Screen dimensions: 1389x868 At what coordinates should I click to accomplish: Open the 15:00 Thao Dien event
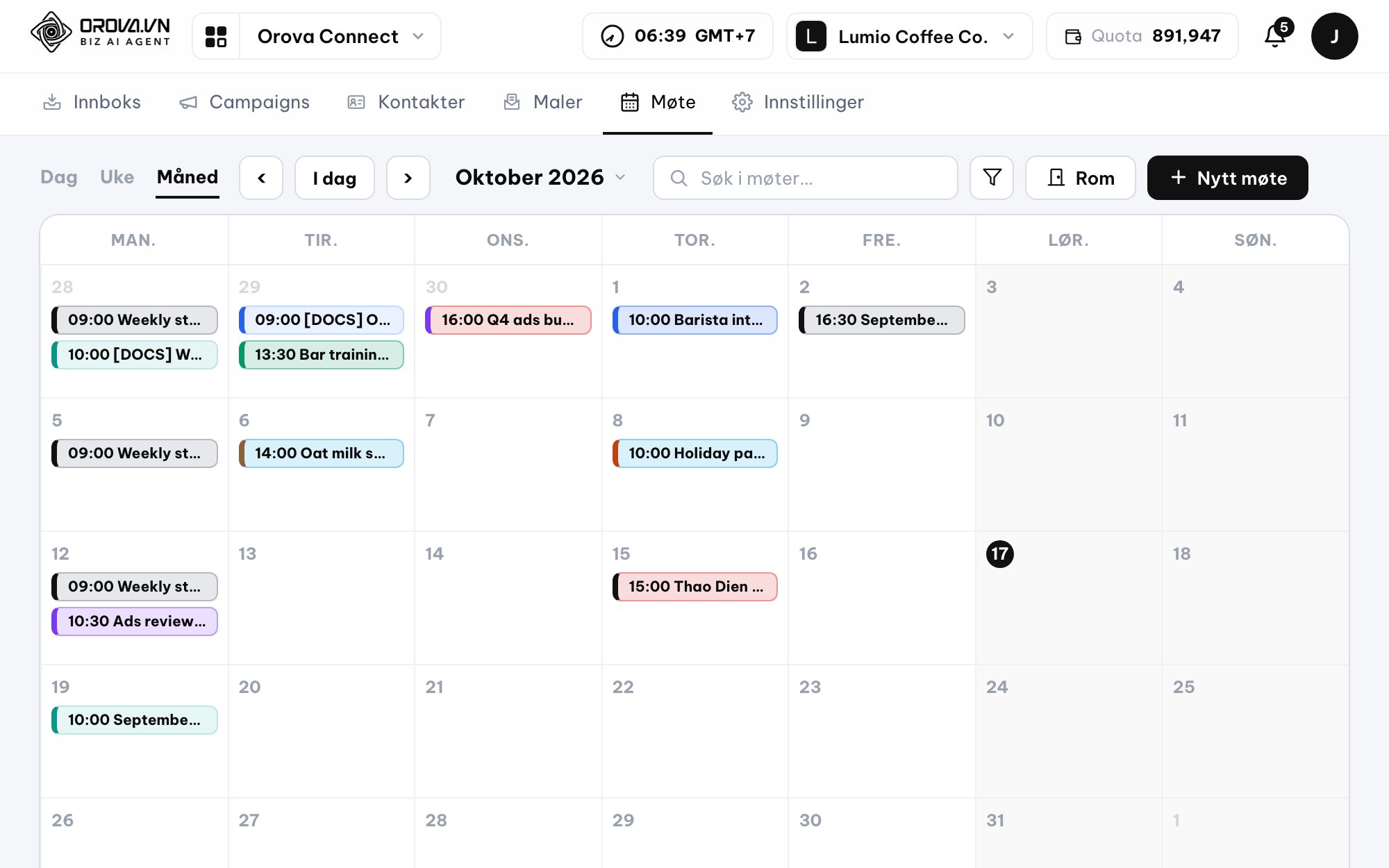point(695,587)
